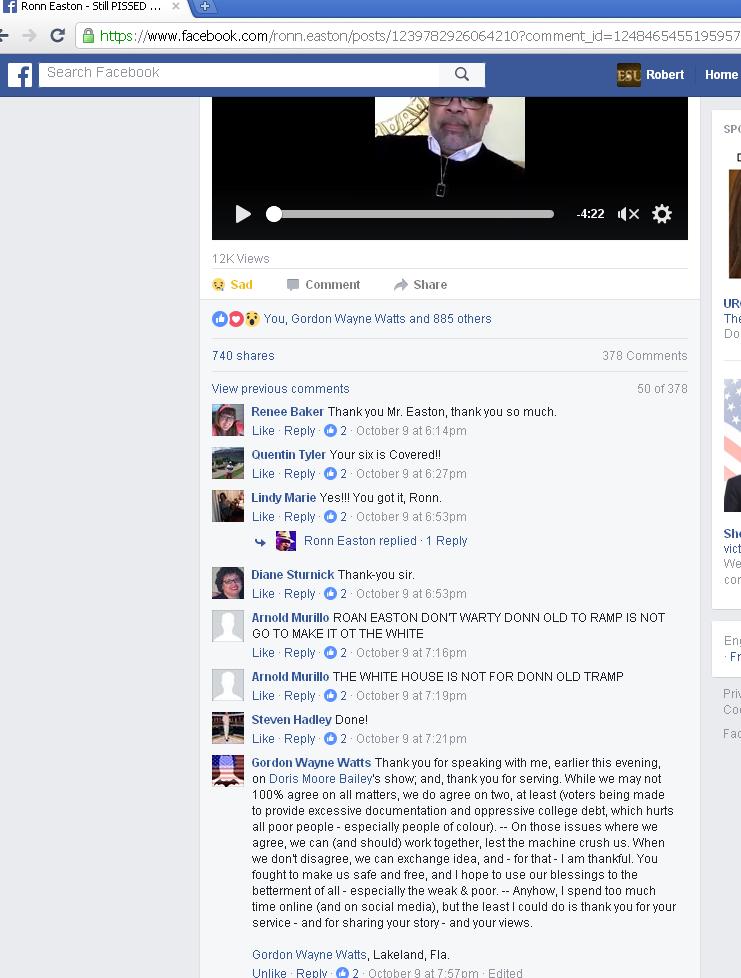Open the 740 shares list
The height and width of the screenshot is (978, 741).
pos(243,356)
